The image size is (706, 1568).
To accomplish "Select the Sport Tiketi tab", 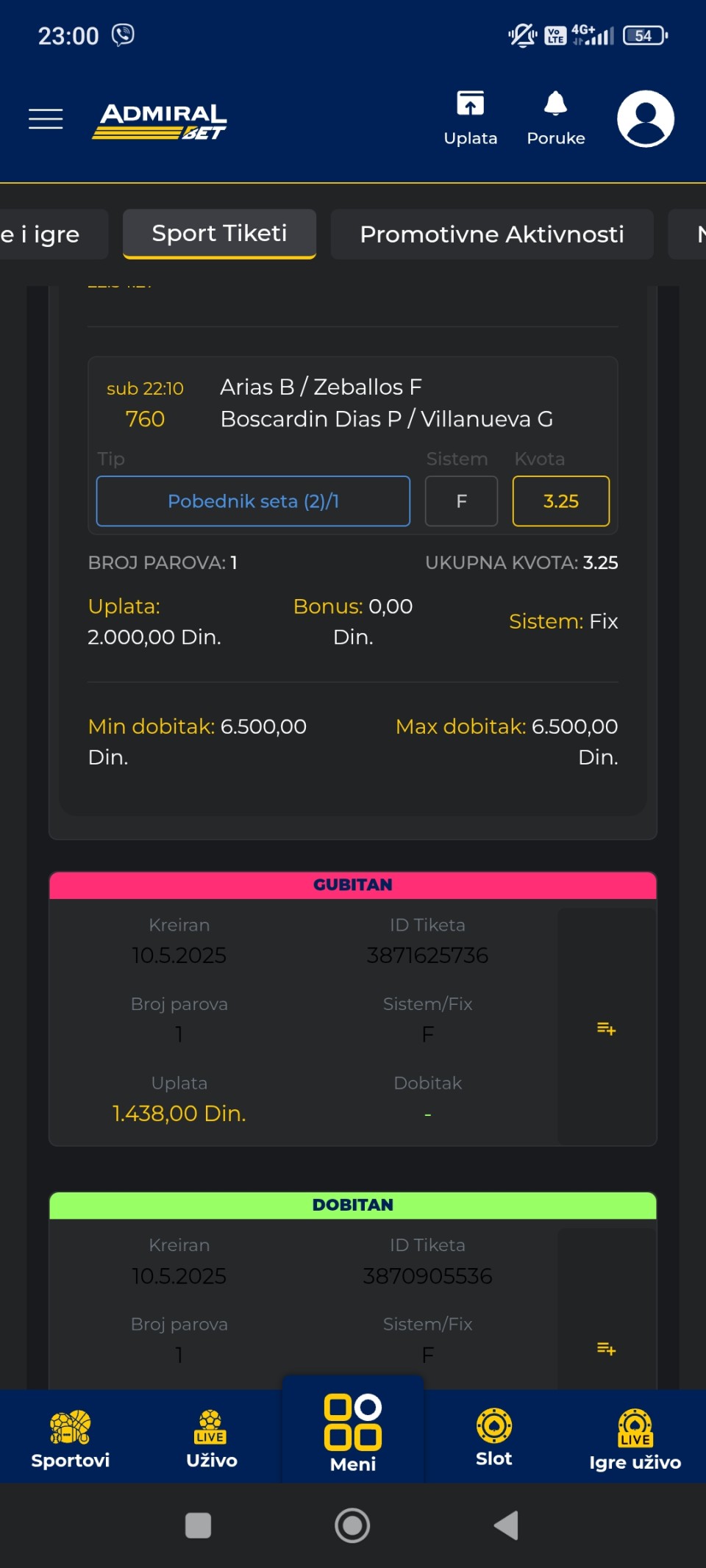I will point(219,233).
